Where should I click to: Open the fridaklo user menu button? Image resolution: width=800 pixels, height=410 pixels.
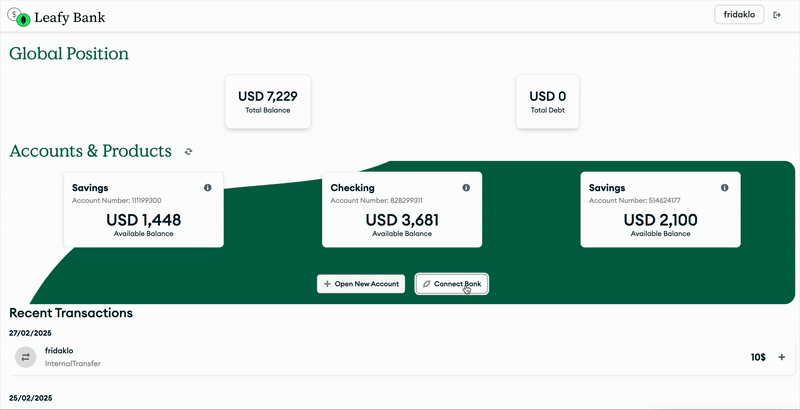(739, 15)
